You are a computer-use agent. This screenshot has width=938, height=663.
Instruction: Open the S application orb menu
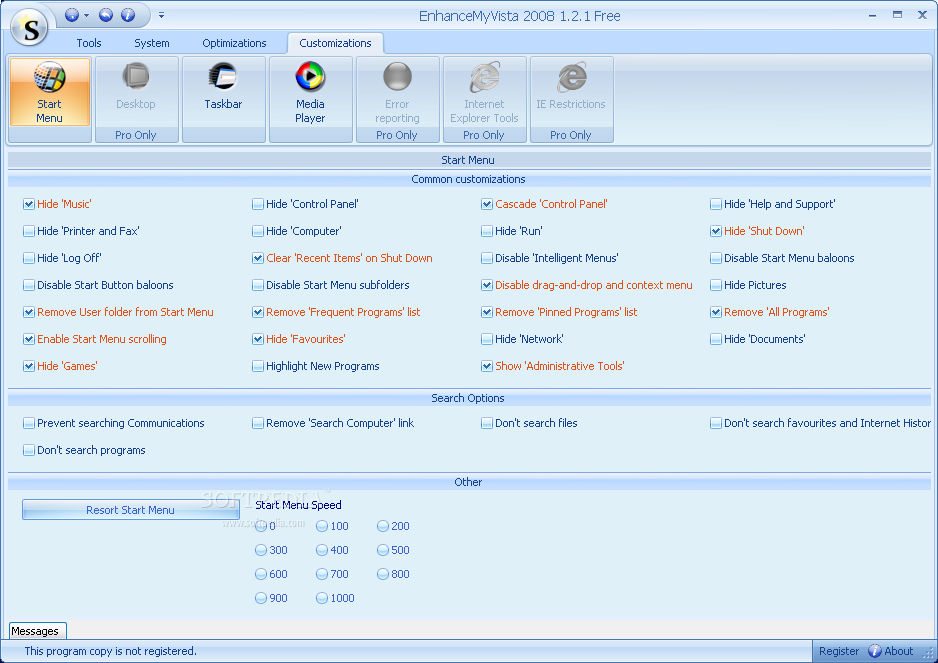(29, 26)
